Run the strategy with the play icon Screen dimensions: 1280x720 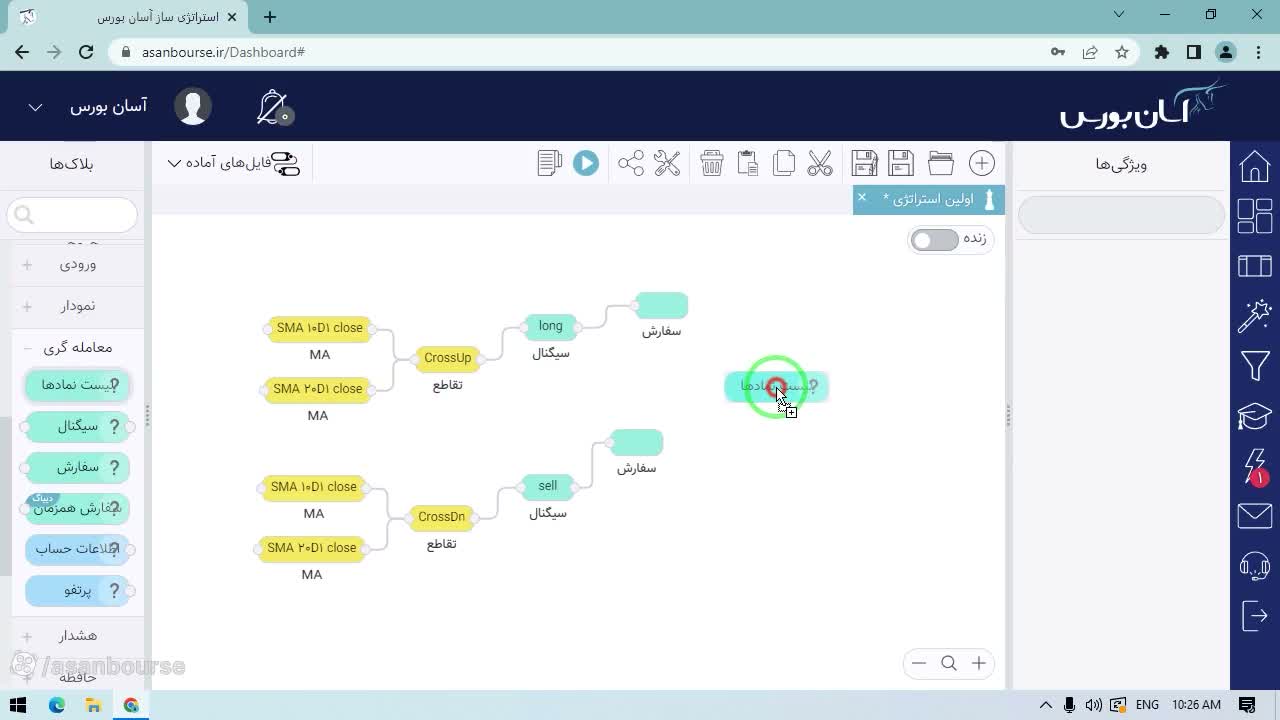(586, 163)
